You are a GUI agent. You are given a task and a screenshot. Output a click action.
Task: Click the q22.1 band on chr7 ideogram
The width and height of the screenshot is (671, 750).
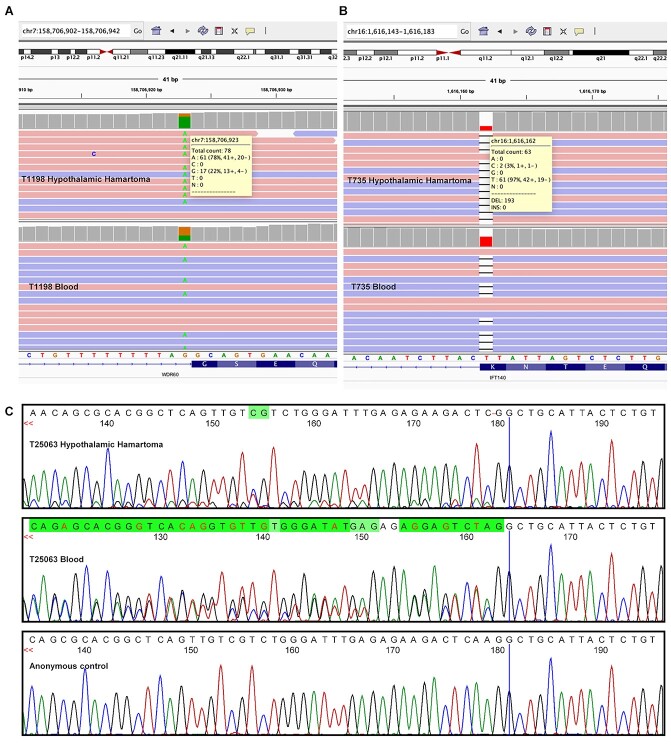[x=243, y=52]
